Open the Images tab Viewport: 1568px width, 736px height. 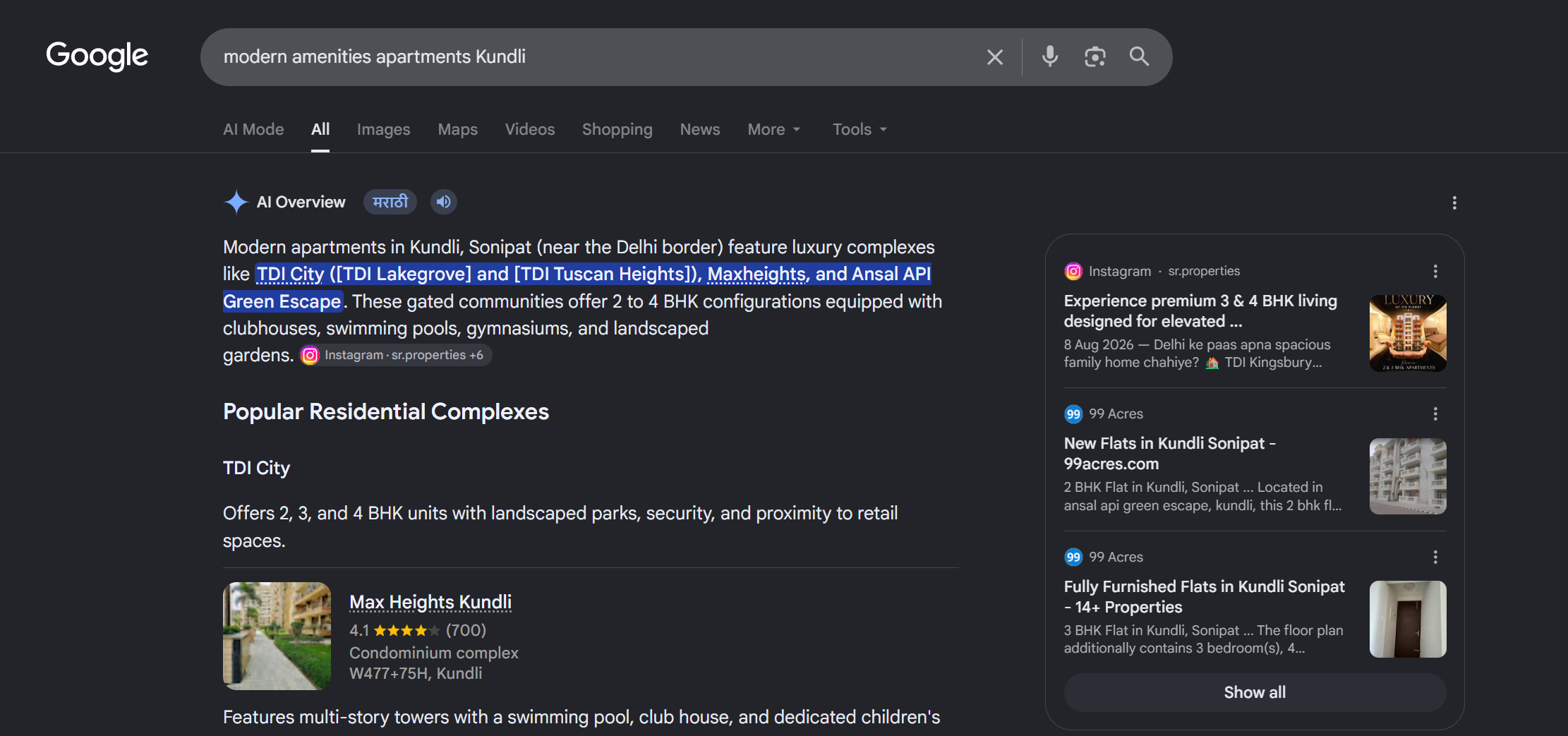point(384,129)
